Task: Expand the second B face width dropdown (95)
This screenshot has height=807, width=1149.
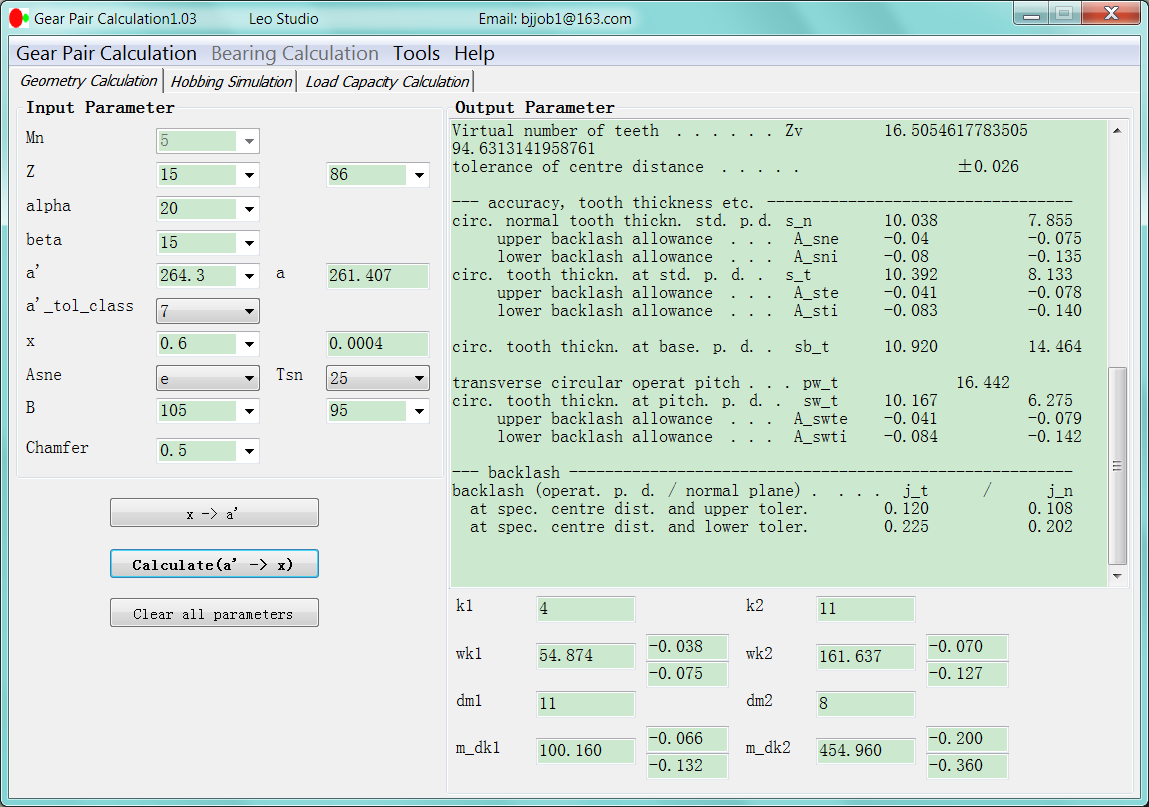Action: click(419, 410)
